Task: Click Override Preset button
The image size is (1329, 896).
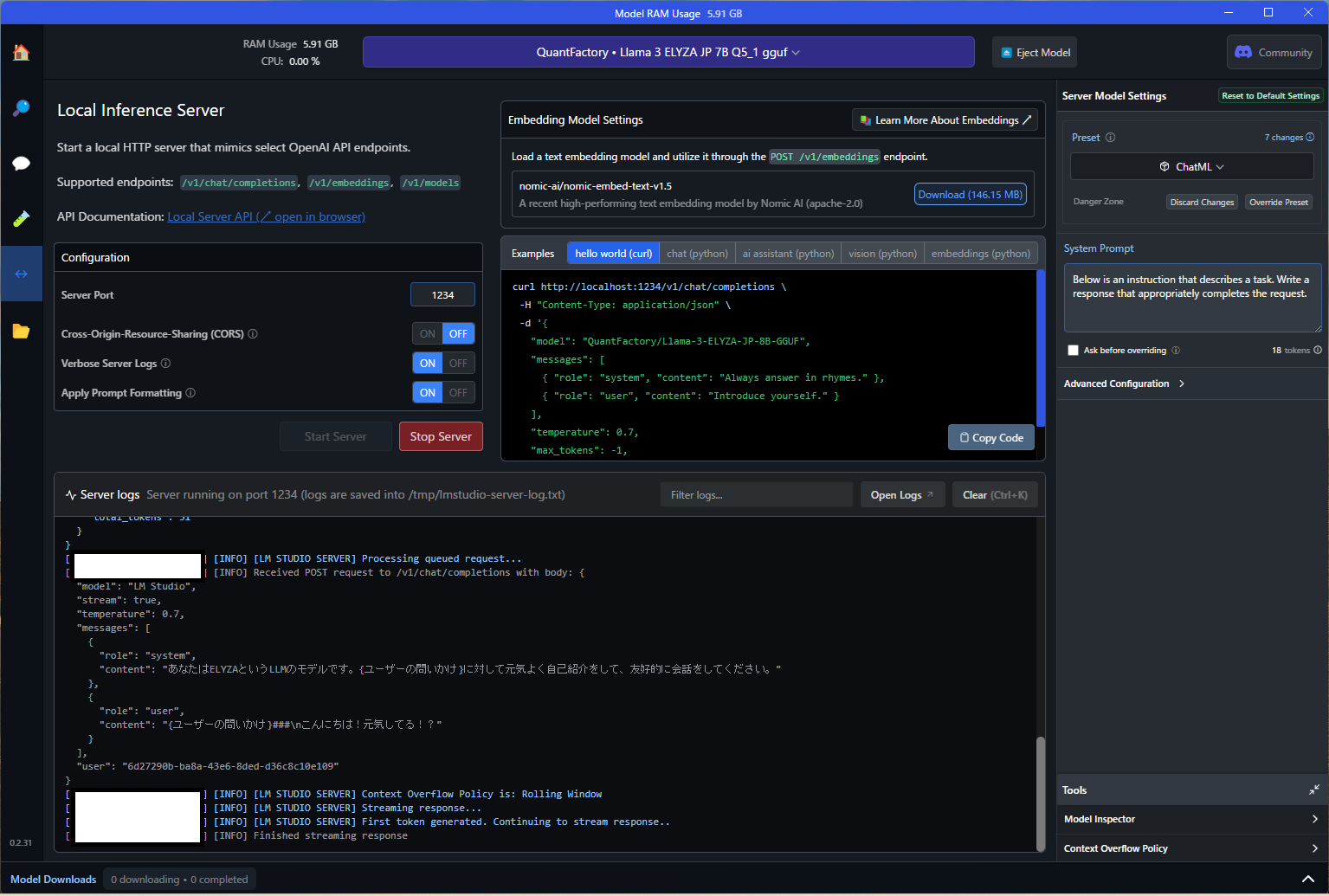Action: click(x=1279, y=202)
